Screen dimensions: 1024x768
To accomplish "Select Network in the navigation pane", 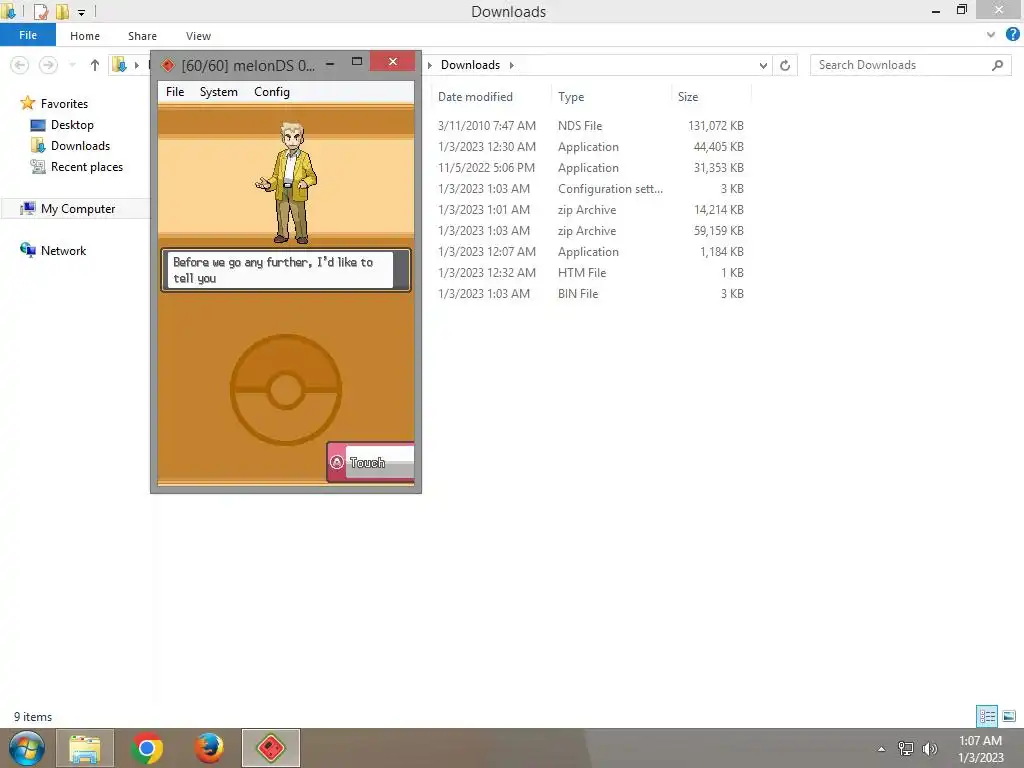I will [x=63, y=251].
